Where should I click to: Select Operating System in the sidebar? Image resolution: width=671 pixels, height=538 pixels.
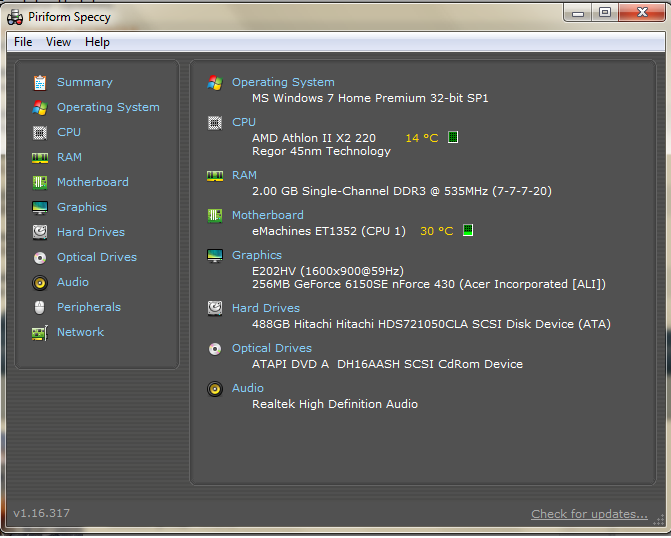tap(108, 107)
